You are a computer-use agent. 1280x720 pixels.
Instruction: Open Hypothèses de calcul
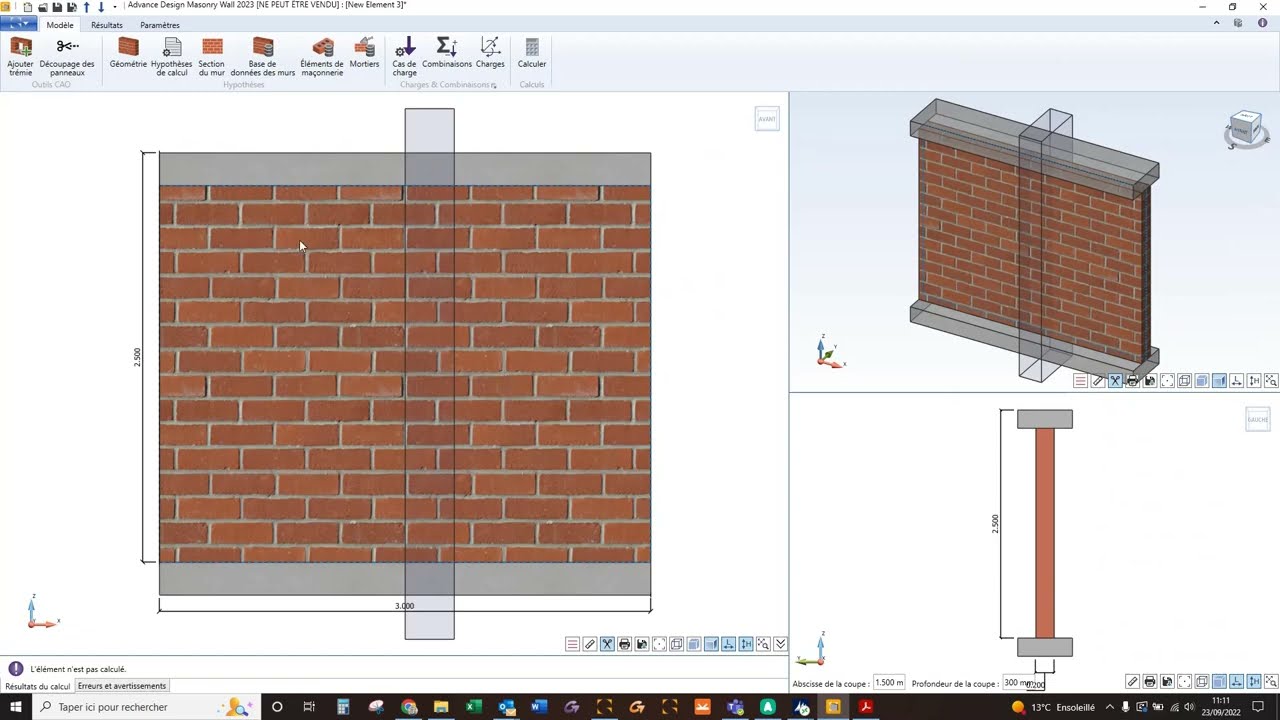[x=172, y=57]
